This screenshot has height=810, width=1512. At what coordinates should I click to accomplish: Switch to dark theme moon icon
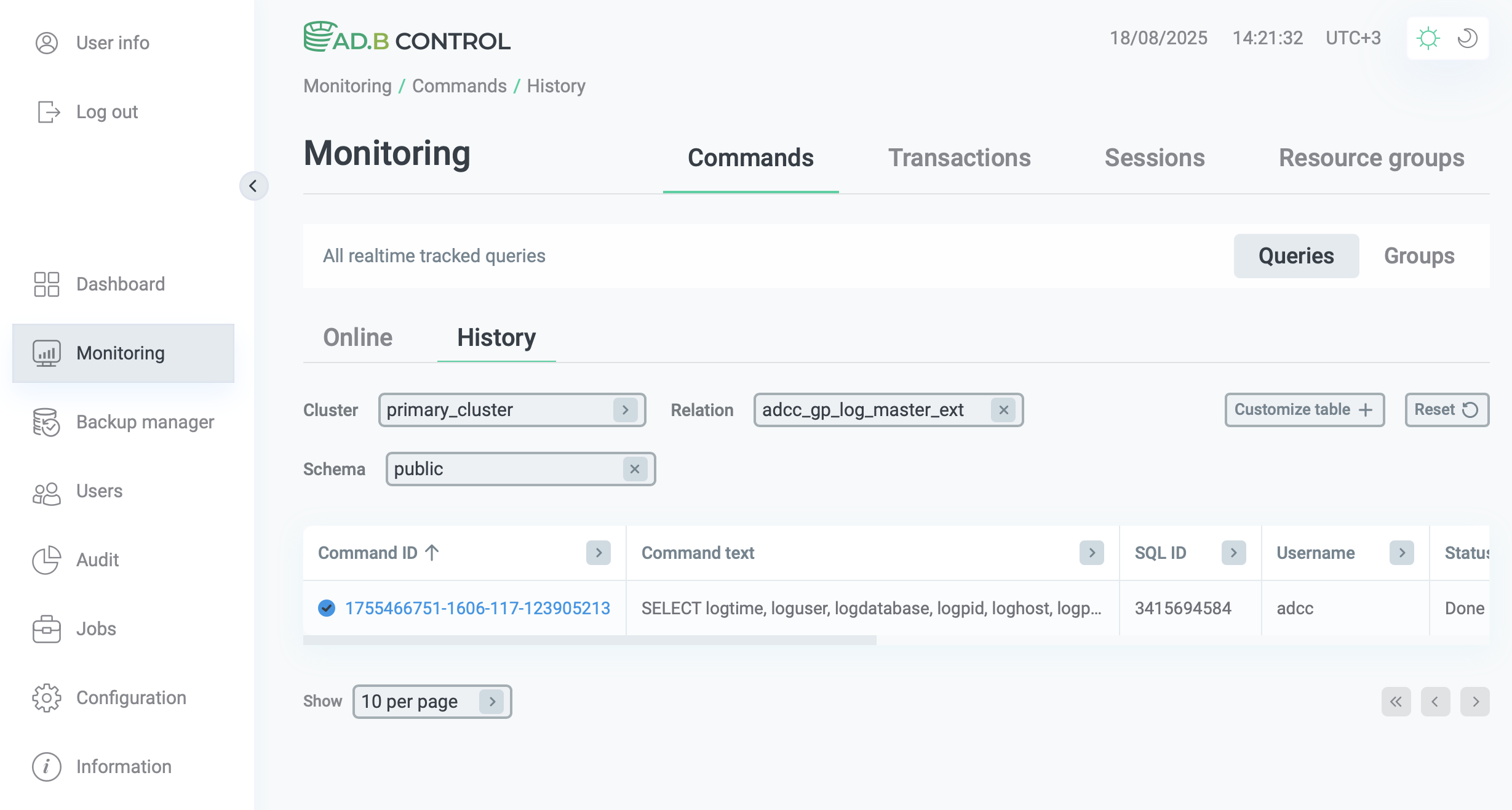[x=1467, y=38]
